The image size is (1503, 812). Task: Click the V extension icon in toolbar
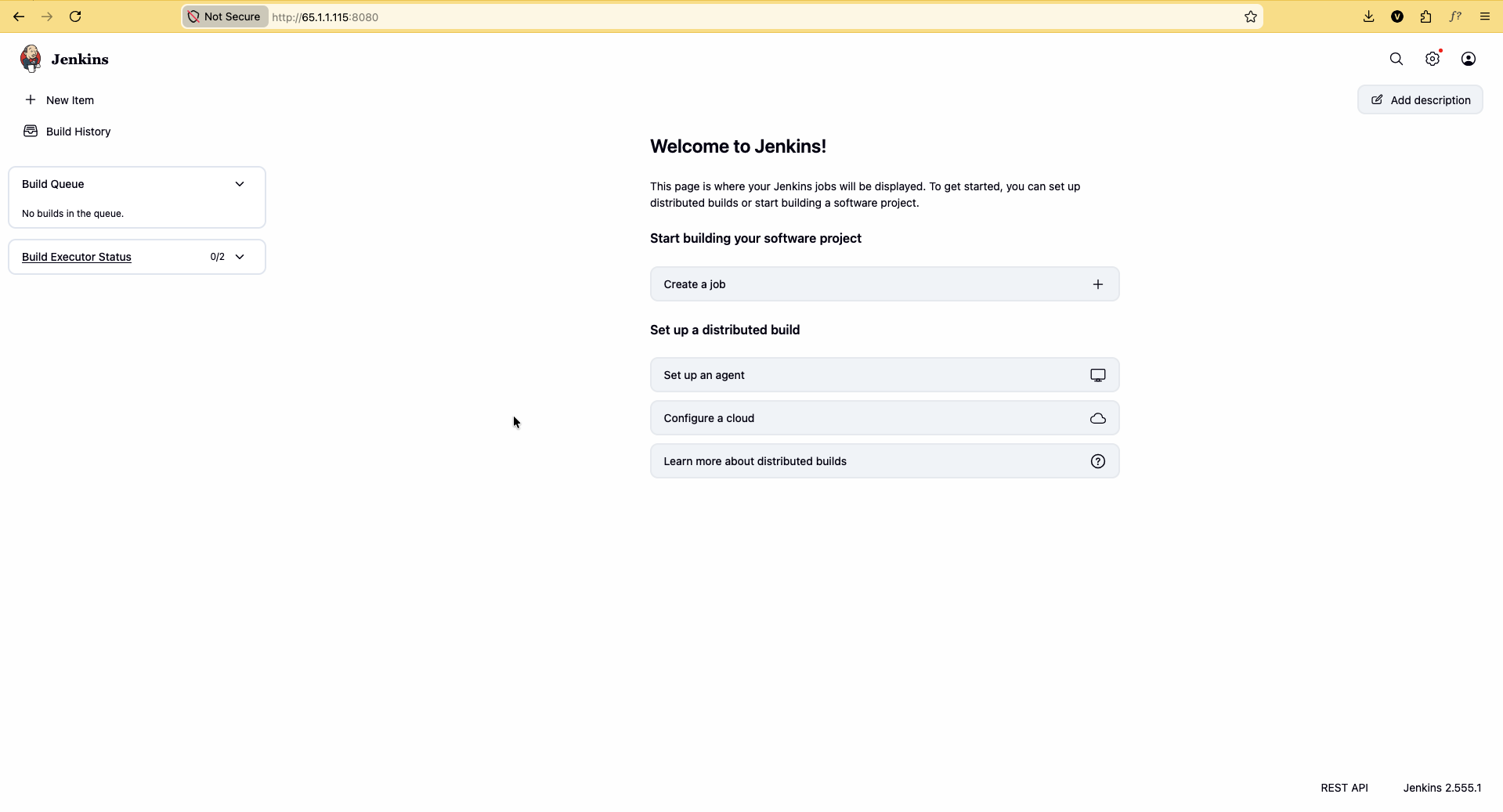point(1397,16)
